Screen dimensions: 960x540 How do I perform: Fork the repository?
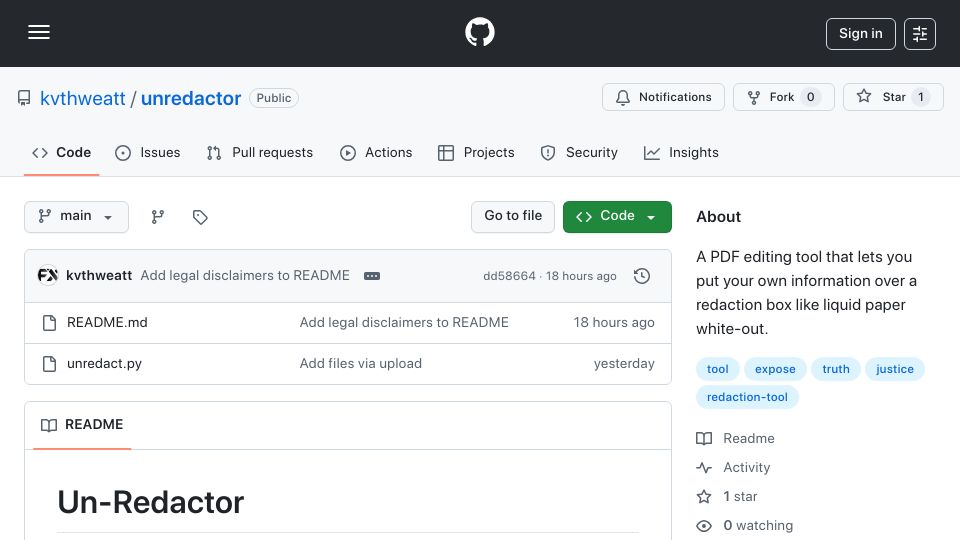point(784,97)
